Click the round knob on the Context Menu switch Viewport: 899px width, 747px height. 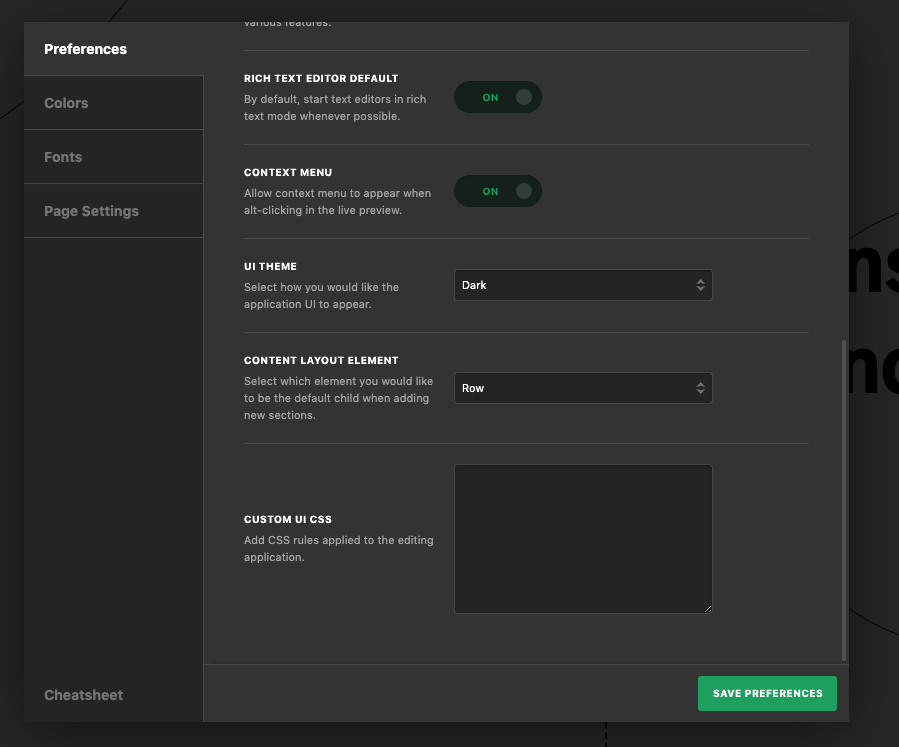523,192
